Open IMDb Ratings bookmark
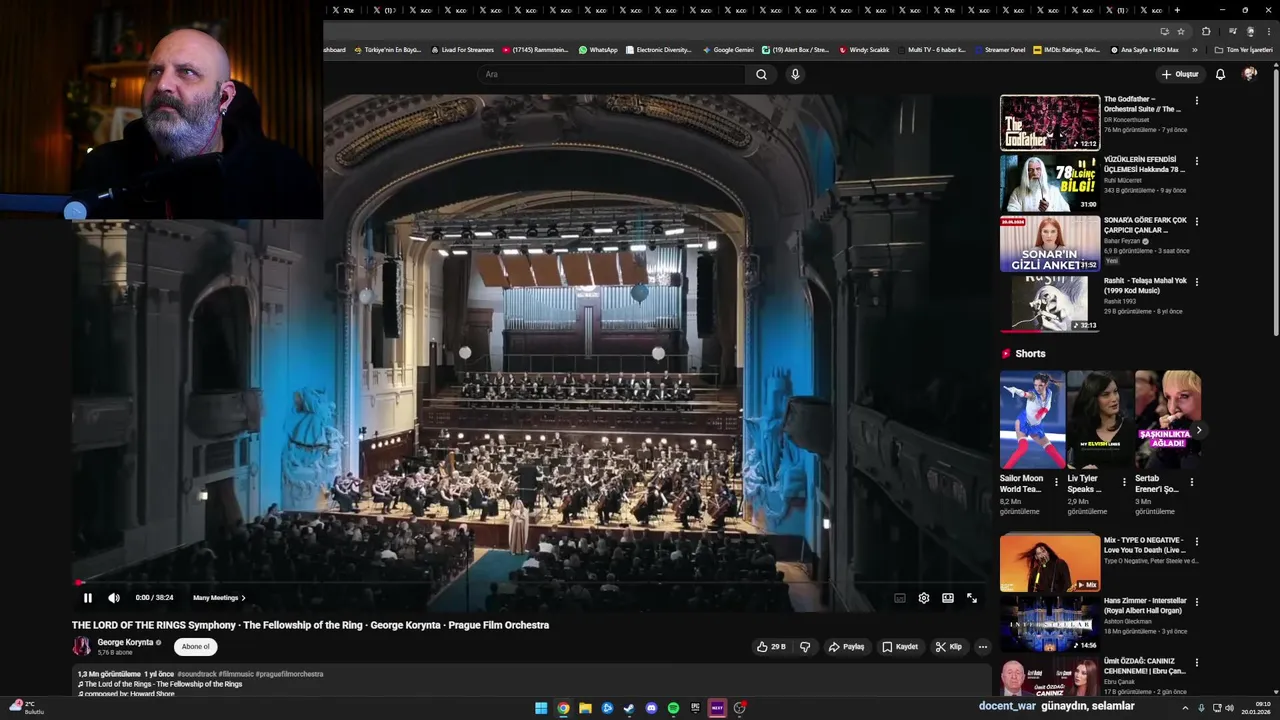Screen dimensions: 1280x720 coord(1066,50)
